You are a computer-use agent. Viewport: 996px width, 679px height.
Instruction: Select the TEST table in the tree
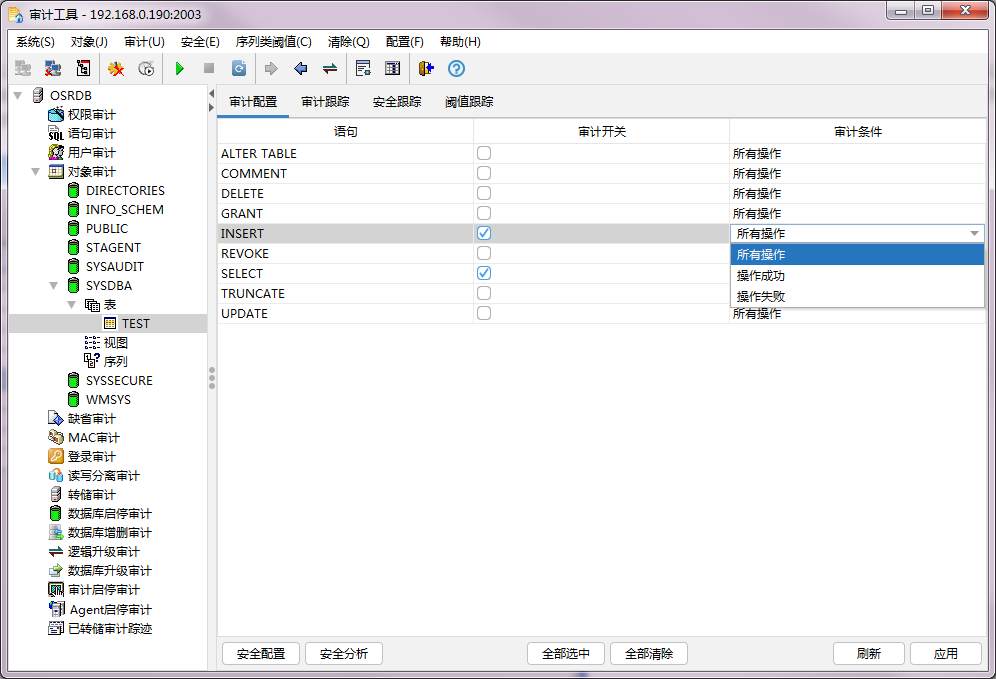135,324
